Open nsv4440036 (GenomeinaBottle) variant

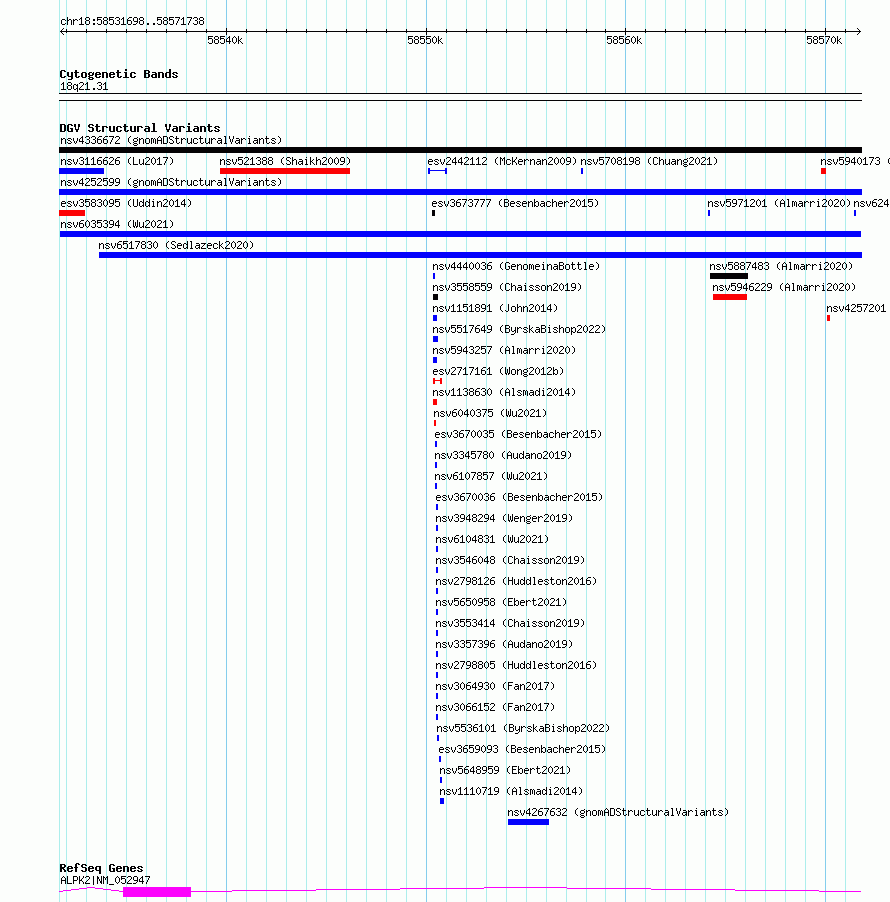pyautogui.click(x=516, y=266)
